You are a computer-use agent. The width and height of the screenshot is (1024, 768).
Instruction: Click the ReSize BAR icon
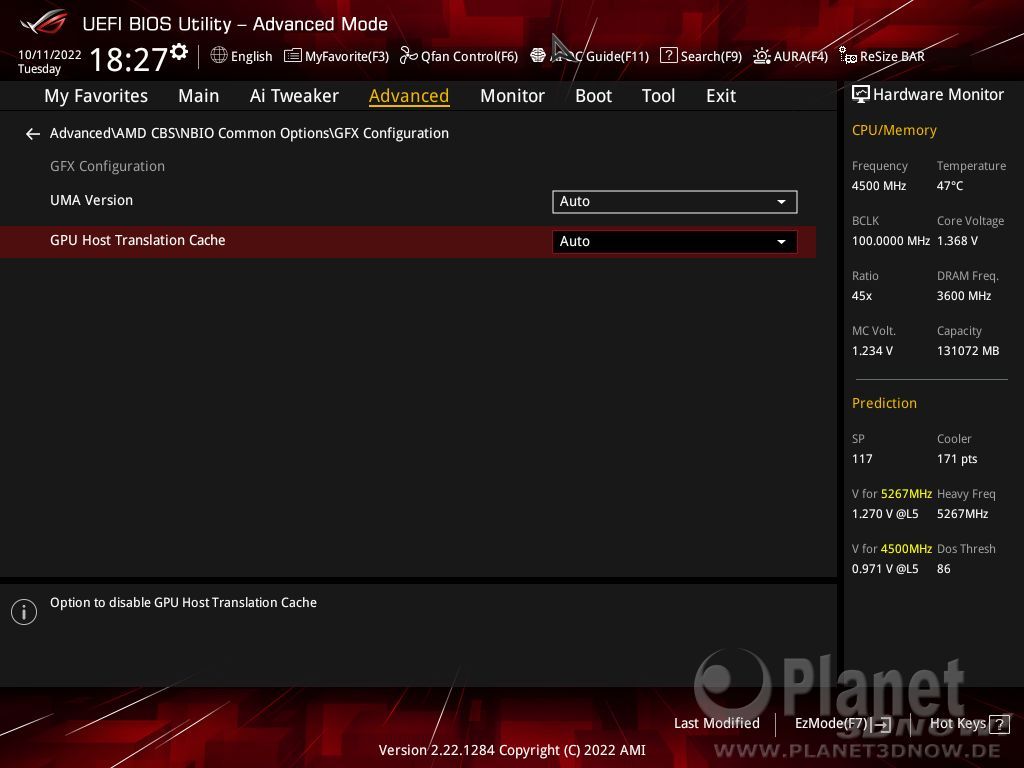[x=848, y=56]
